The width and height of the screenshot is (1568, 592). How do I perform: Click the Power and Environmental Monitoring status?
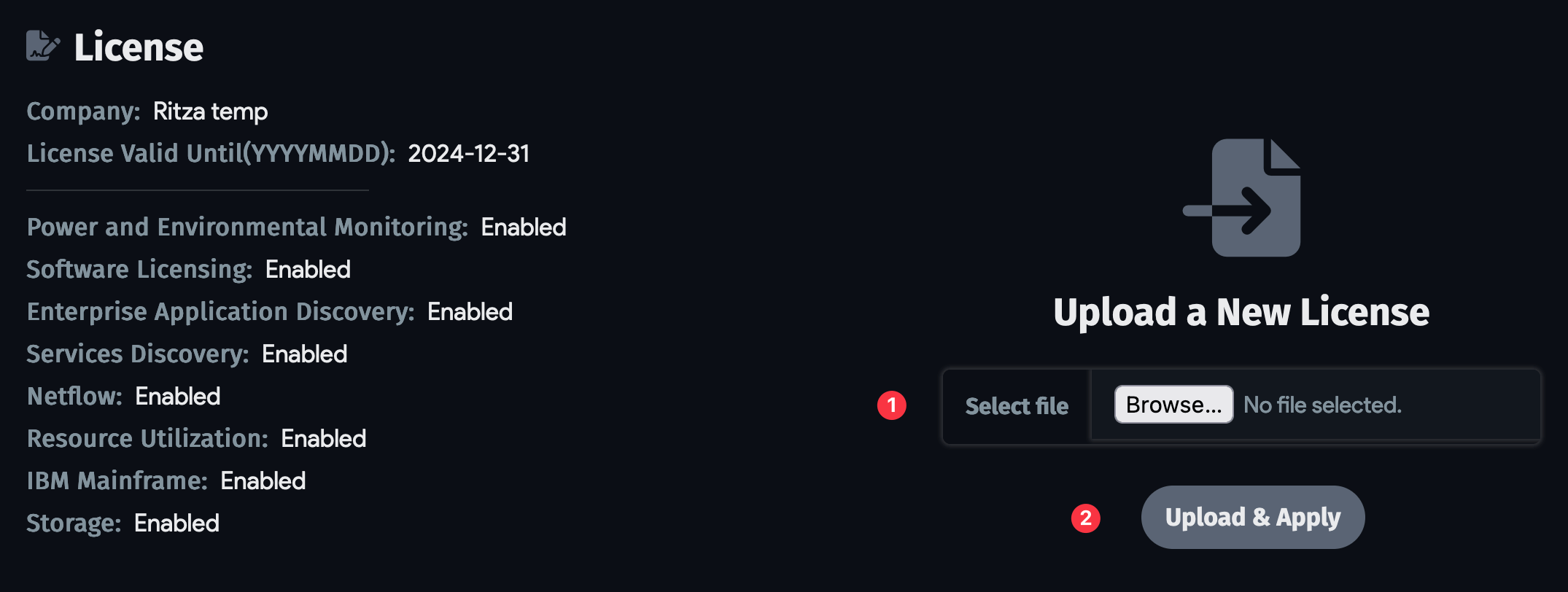pyautogui.click(x=523, y=227)
